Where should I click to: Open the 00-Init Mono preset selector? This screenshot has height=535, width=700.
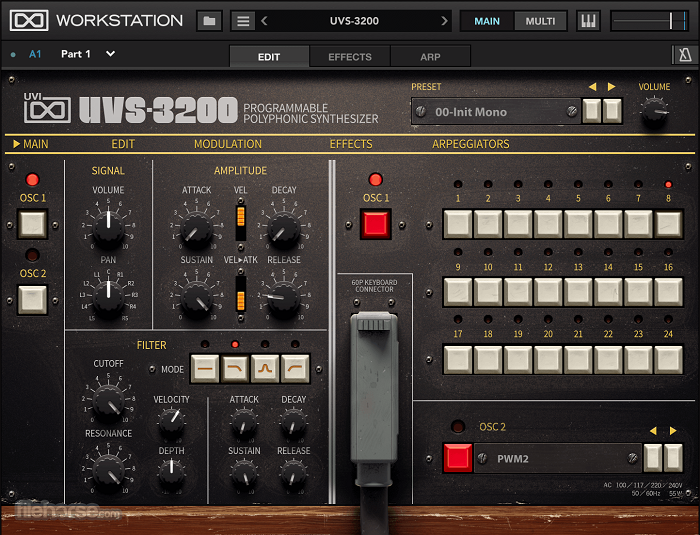[495, 112]
